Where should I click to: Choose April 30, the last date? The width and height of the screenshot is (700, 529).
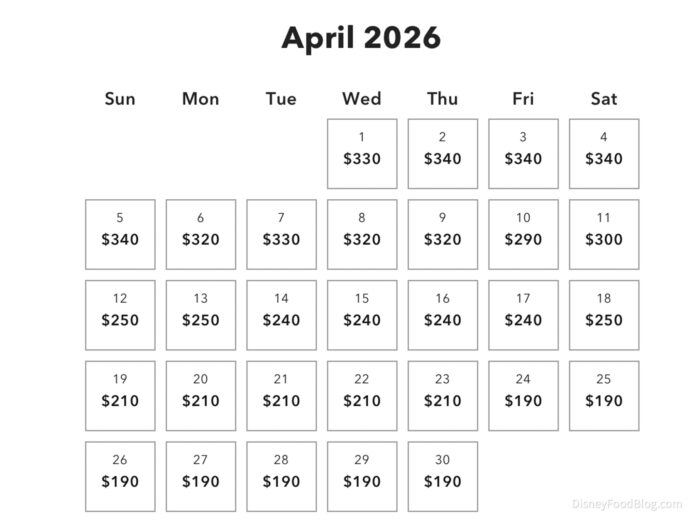tap(442, 476)
